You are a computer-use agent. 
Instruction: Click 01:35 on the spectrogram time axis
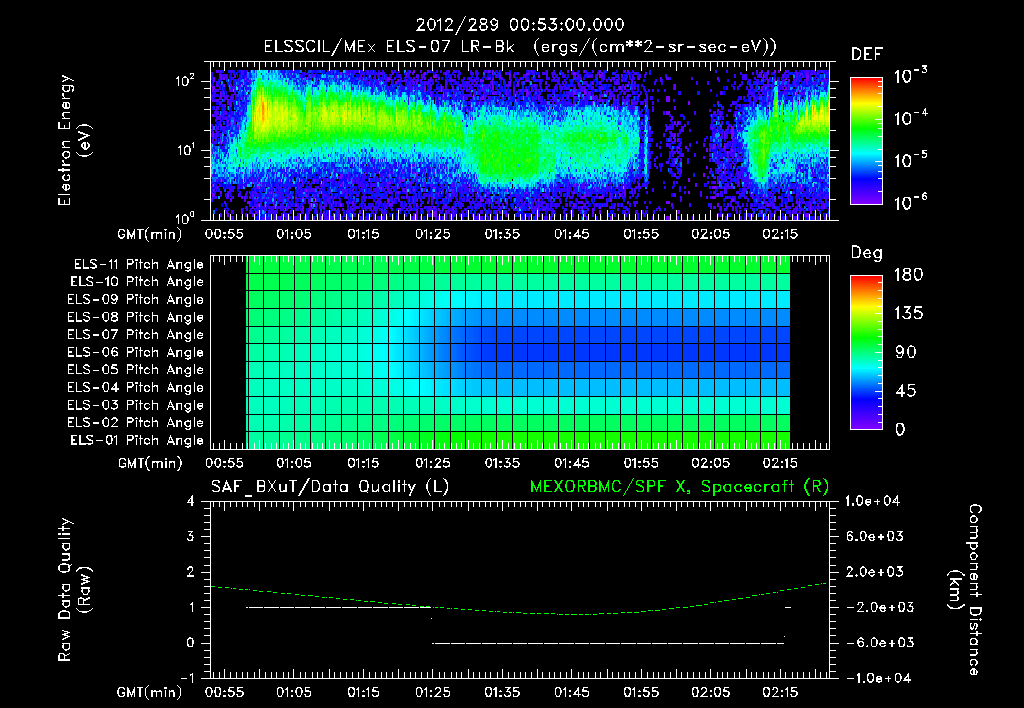point(502,234)
